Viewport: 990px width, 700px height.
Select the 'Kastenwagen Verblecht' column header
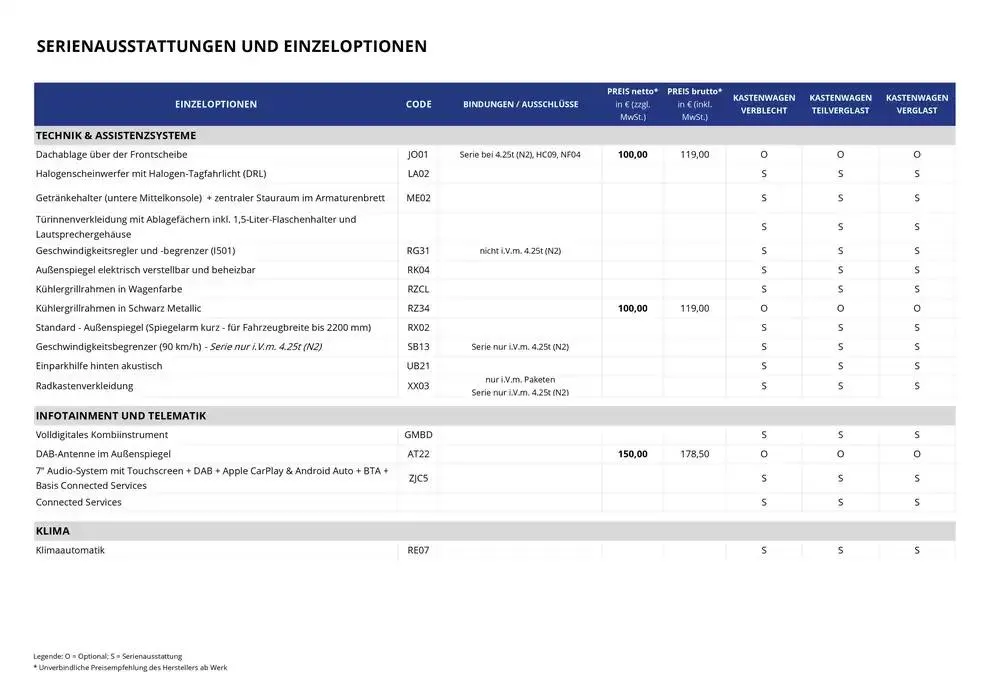pyautogui.click(x=764, y=104)
